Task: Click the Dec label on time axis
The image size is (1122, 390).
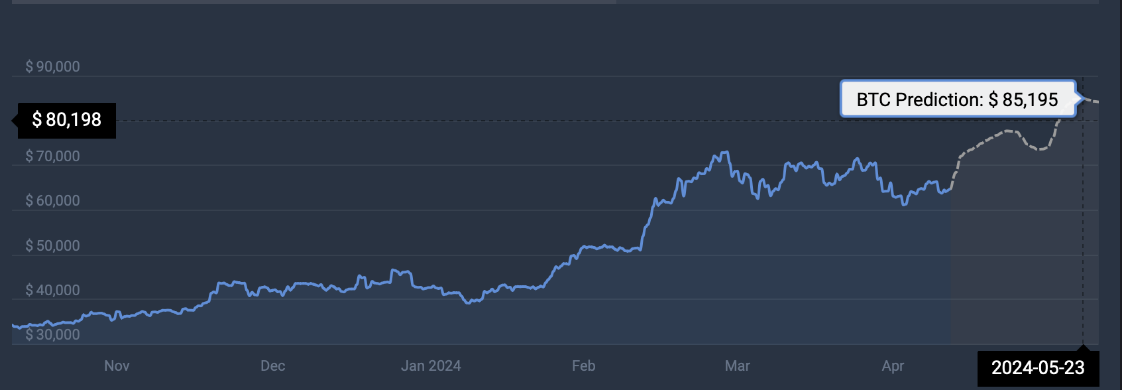Action: click(273, 366)
